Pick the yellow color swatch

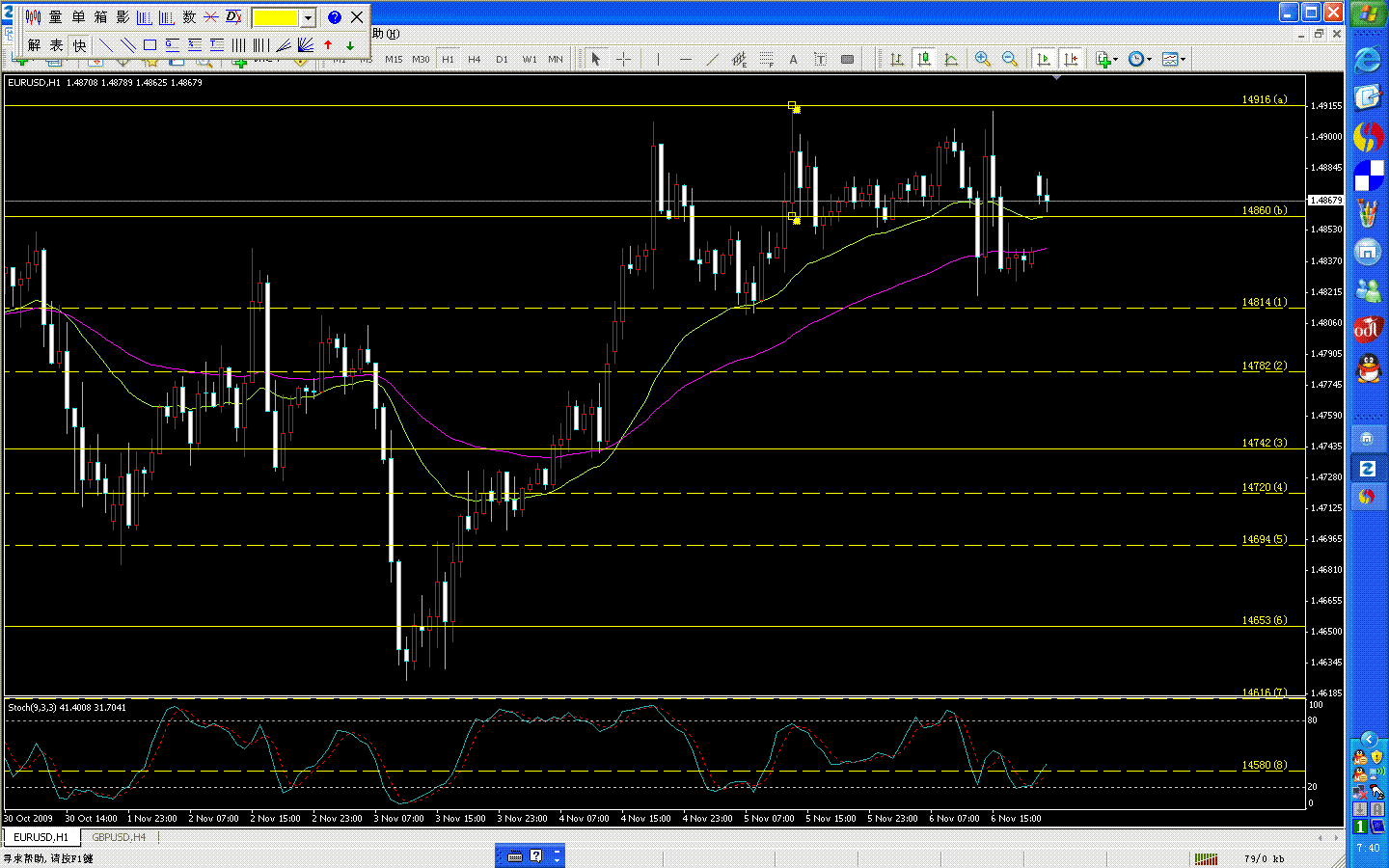(276, 18)
